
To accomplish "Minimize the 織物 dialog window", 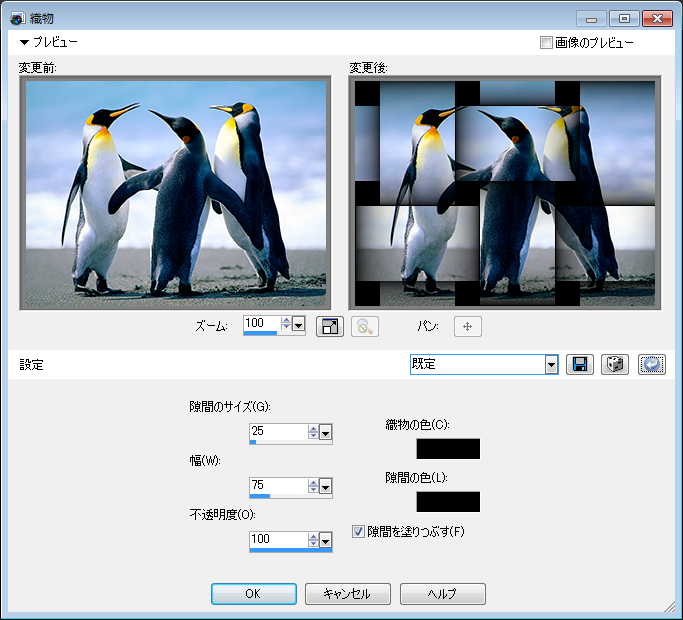I will click(591, 19).
